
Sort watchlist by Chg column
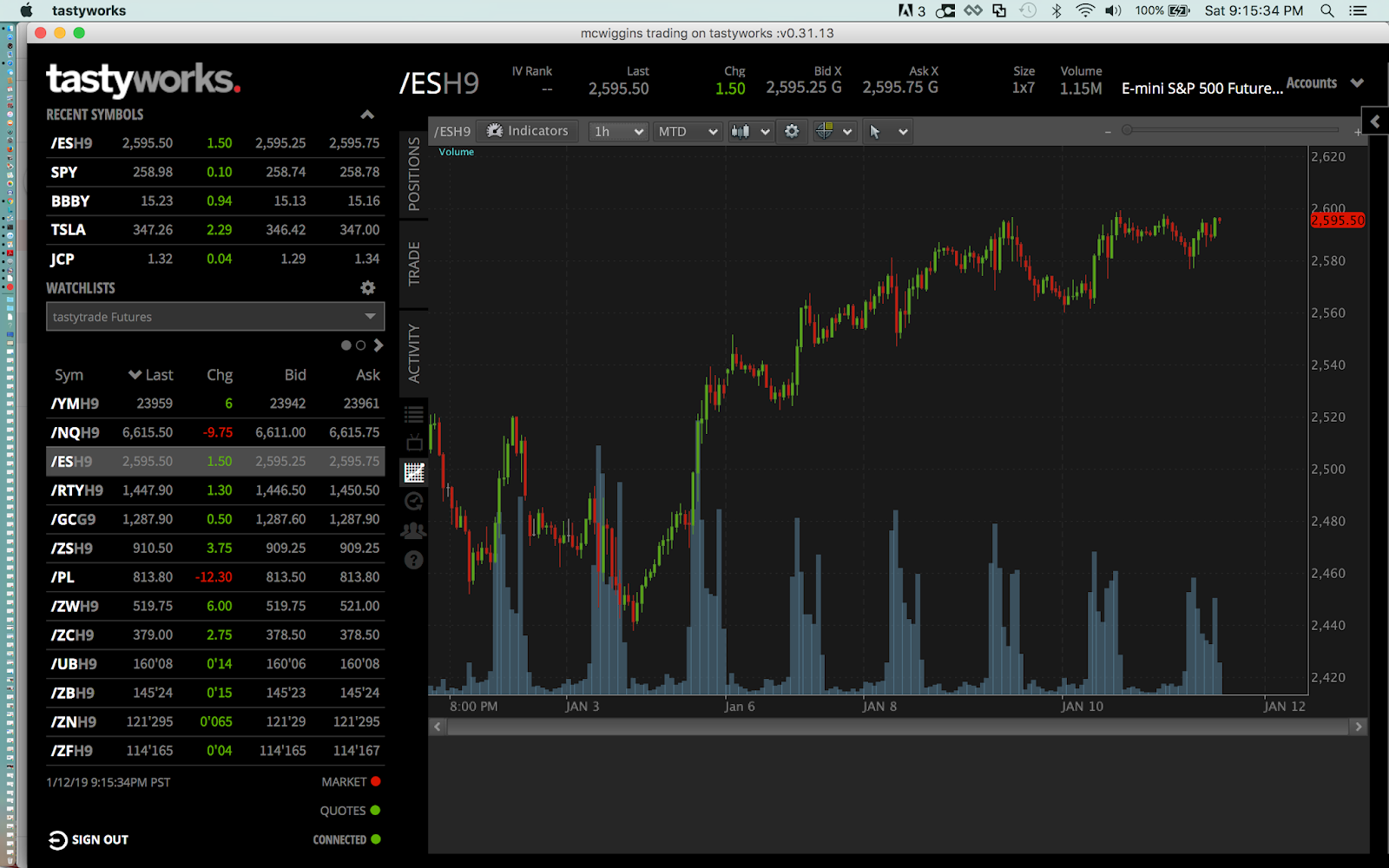click(x=220, y=375)
